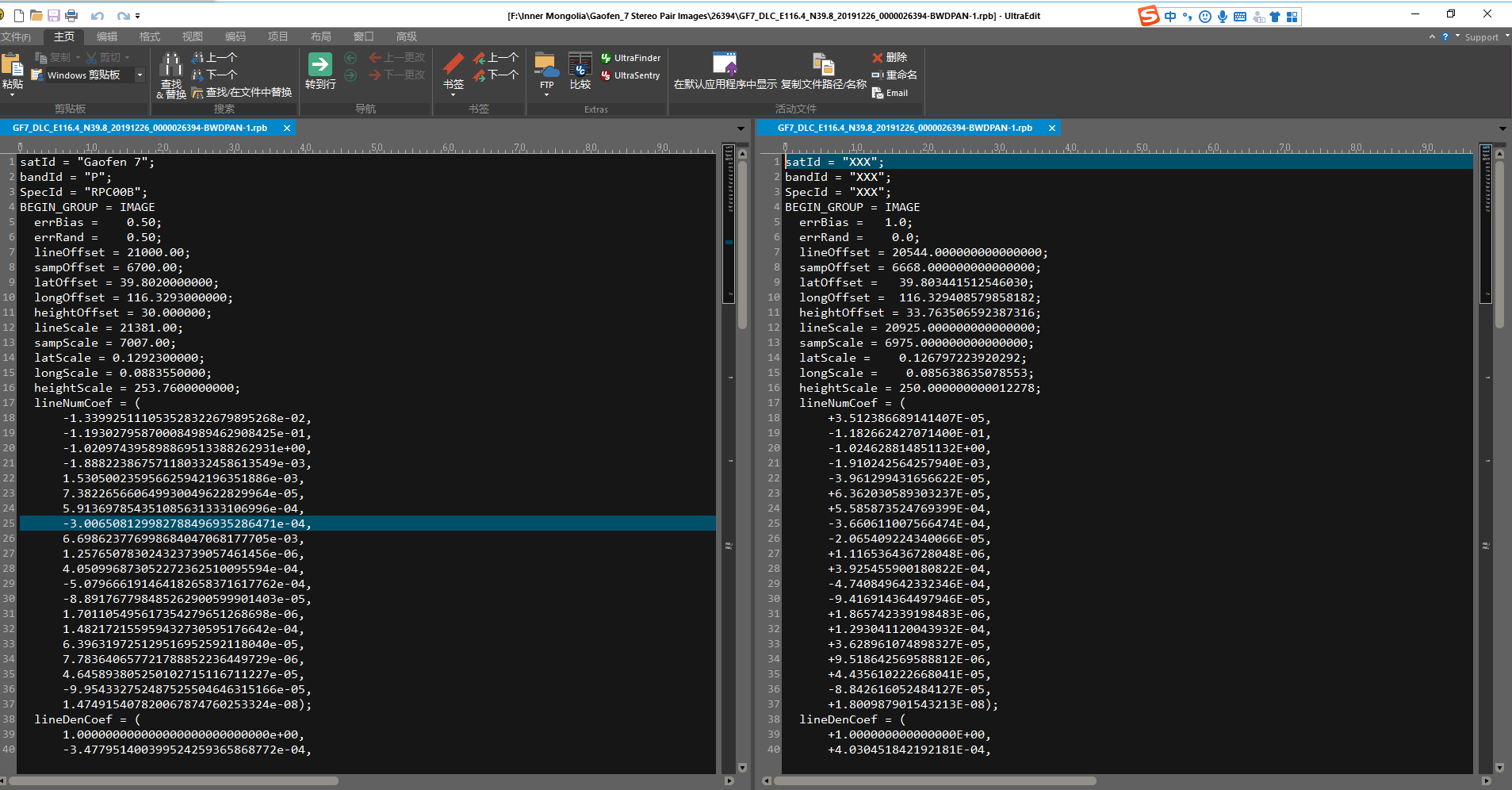Open left pane file tab list dropdown
Screen dimensions: 1512x790
click(x=741, y=128)
